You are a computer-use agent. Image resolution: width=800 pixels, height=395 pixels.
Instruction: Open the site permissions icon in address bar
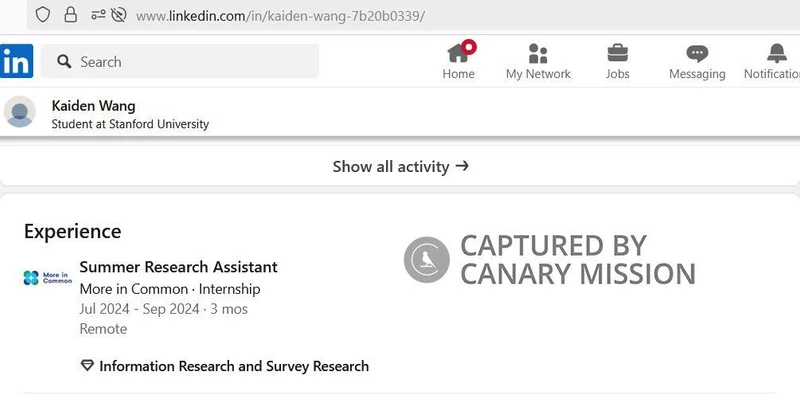pos(98,15)
